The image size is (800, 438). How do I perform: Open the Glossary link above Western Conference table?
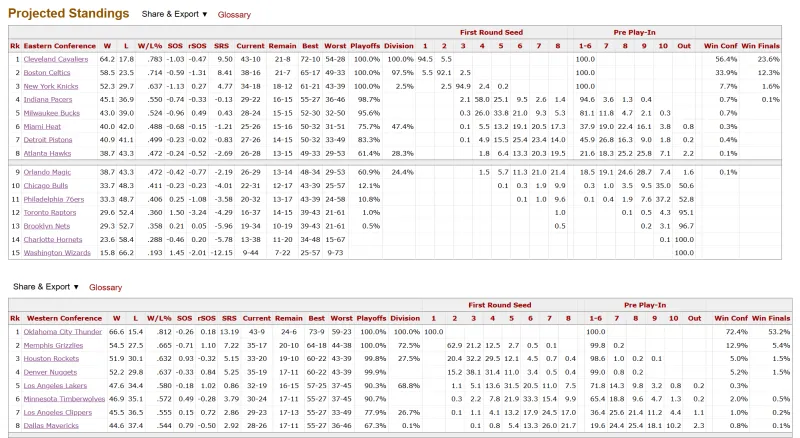point(106,287)
